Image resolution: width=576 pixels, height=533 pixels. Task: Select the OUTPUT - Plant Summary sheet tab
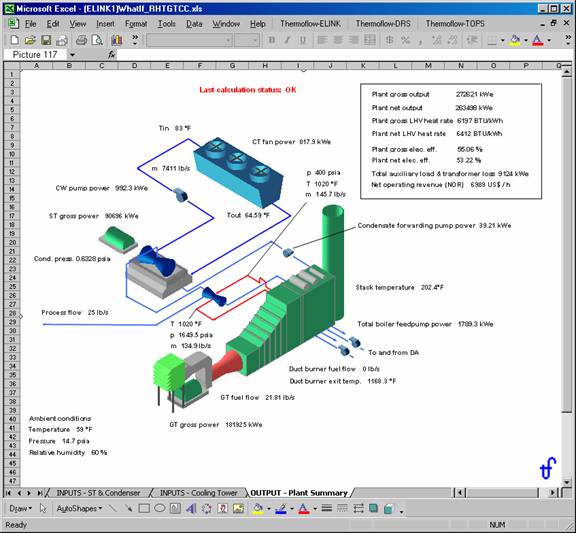[x=299, y=493]
